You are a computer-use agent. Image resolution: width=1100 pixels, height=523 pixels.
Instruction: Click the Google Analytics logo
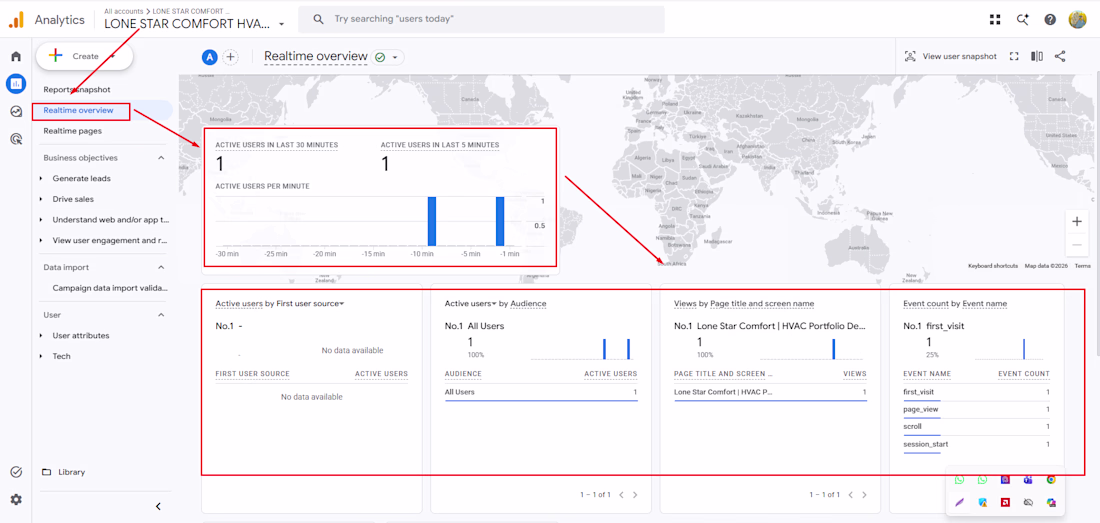16,20
